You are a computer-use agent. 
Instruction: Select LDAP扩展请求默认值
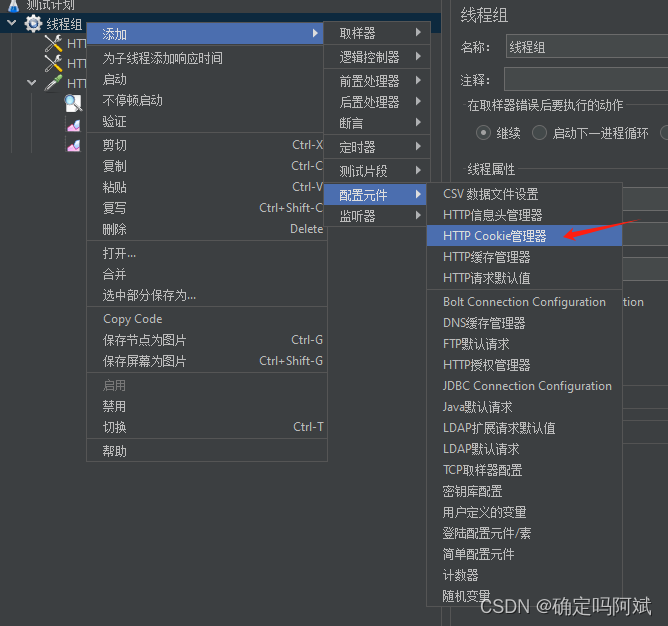point(524,428)
